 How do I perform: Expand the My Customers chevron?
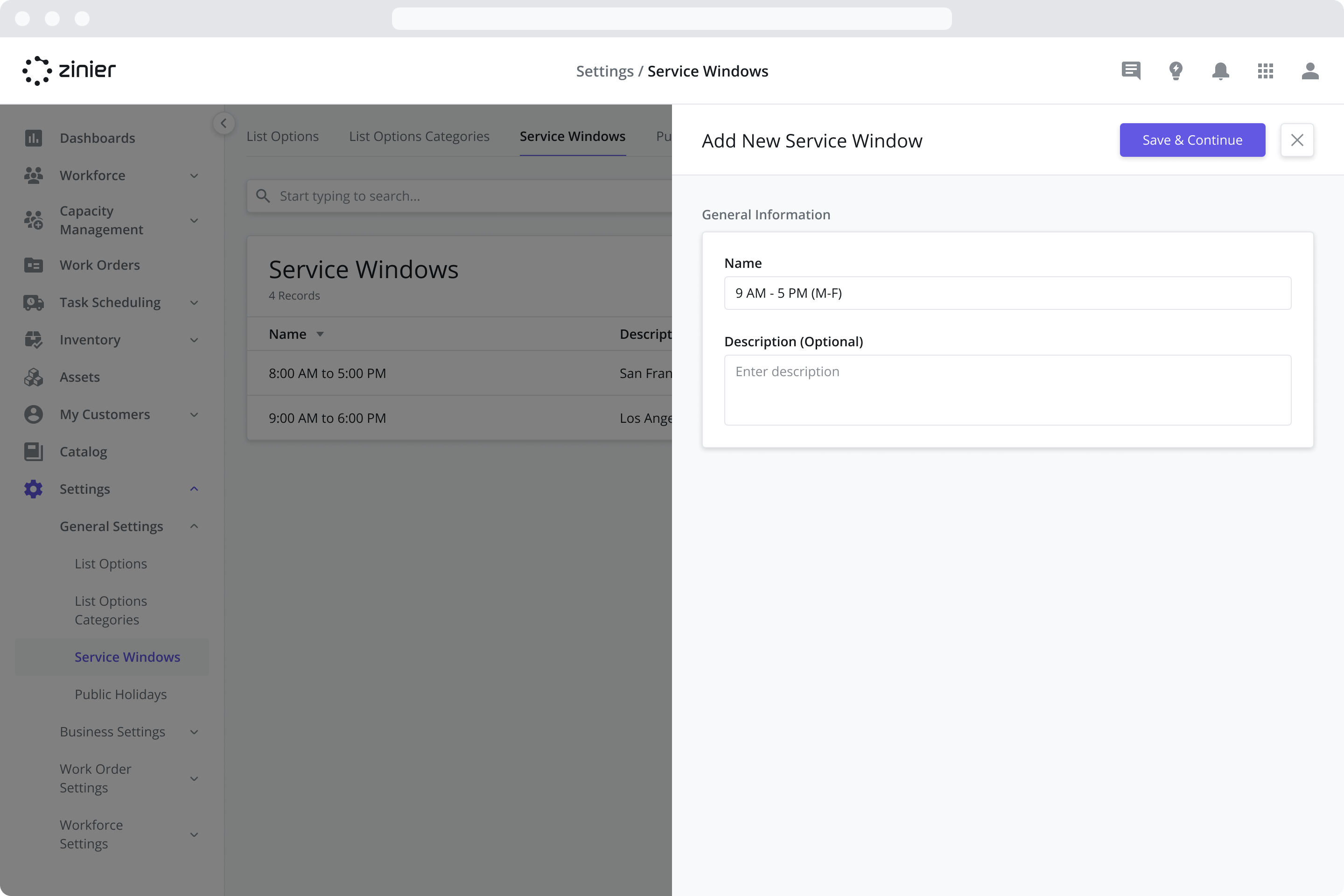point(194,415)
